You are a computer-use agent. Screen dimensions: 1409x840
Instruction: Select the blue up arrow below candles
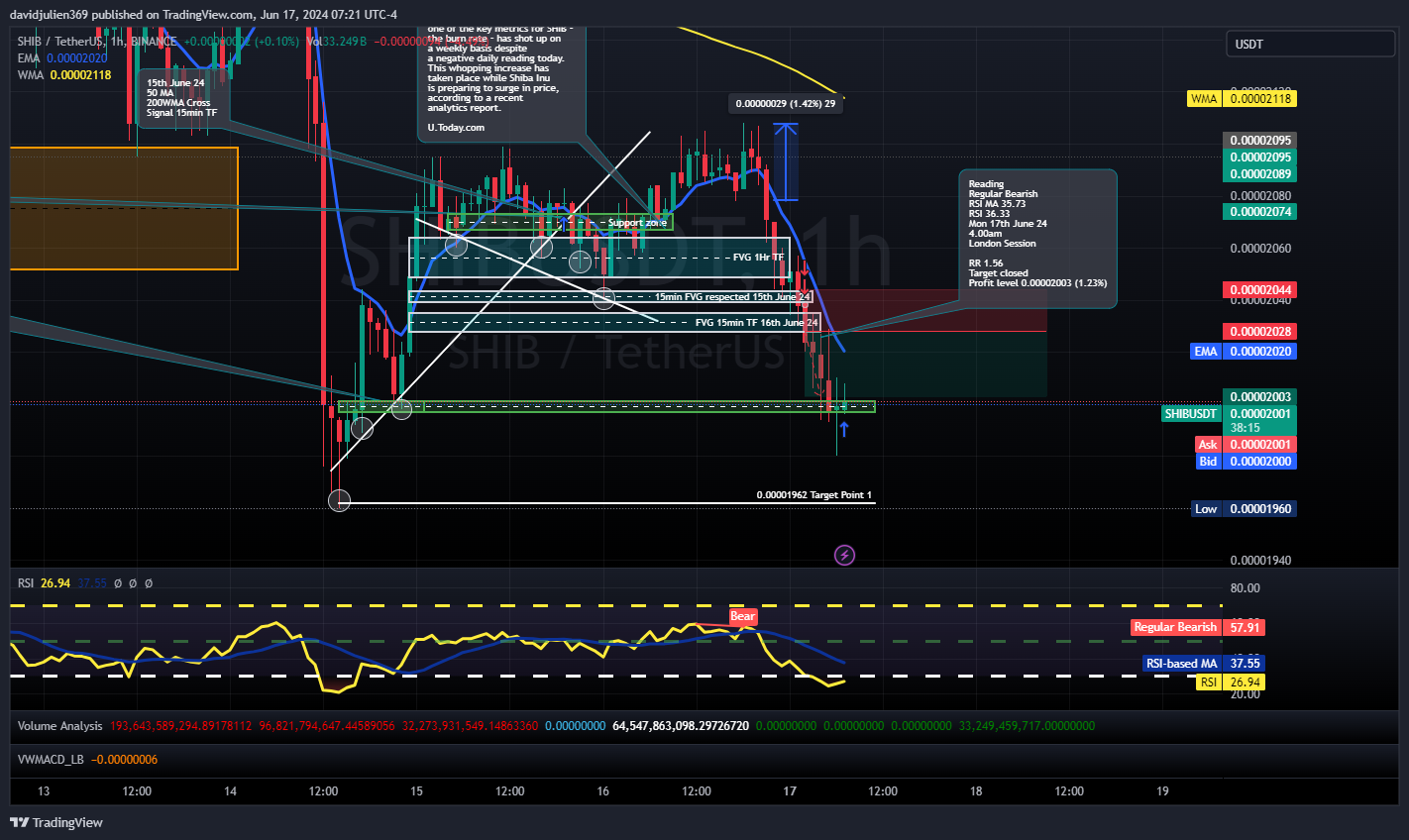(x=844, y=429)
